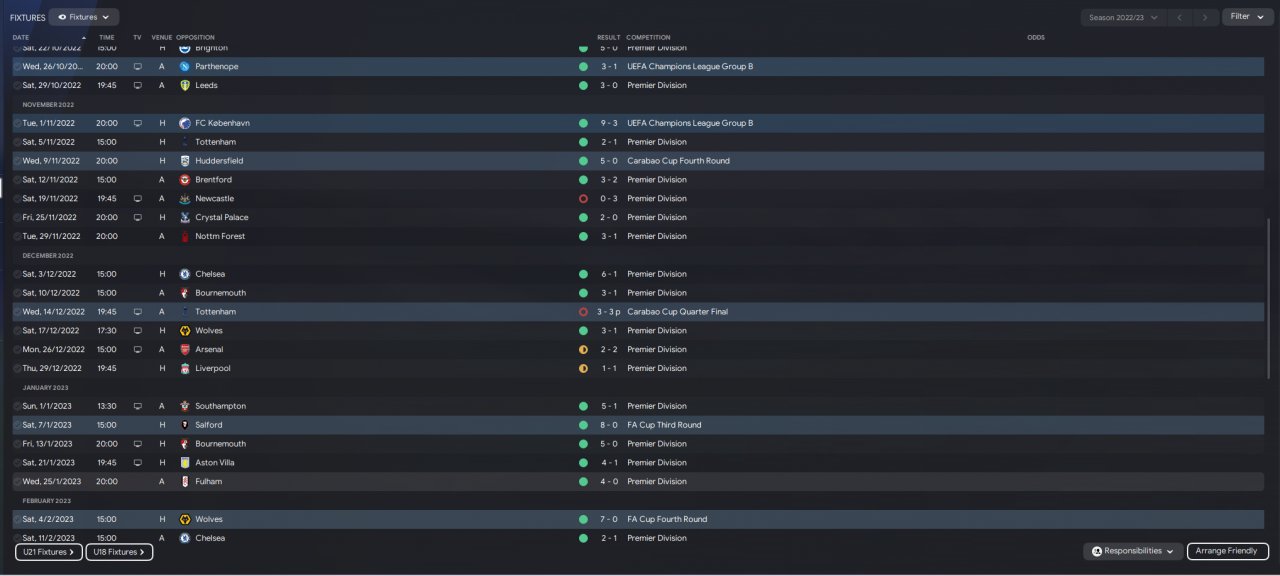Click the red loss indicator for Newcastle match
Viewport: 1280px width, 576px height.
(x=583, y=199)
